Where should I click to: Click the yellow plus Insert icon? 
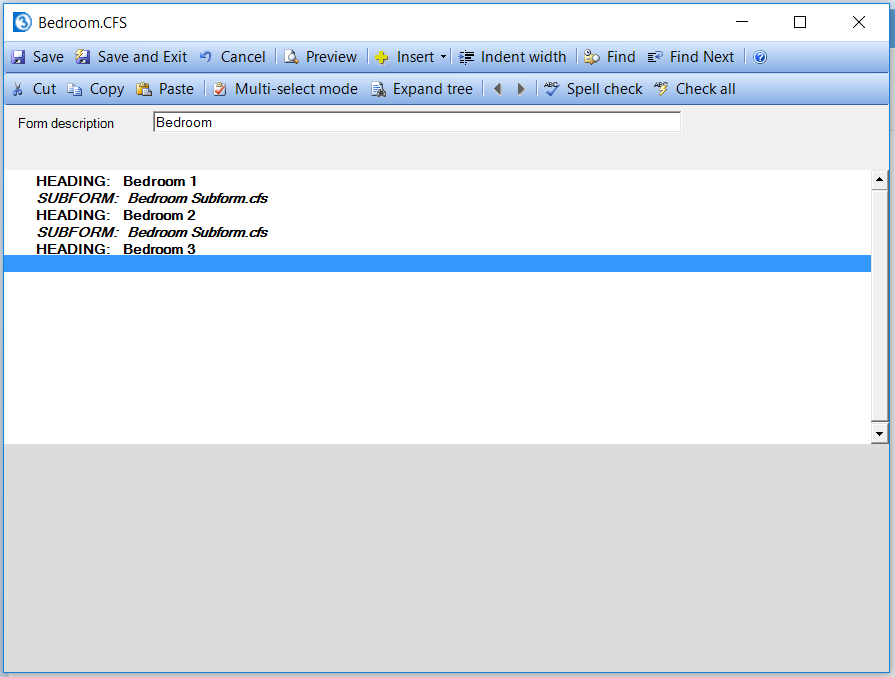(382, 57)
